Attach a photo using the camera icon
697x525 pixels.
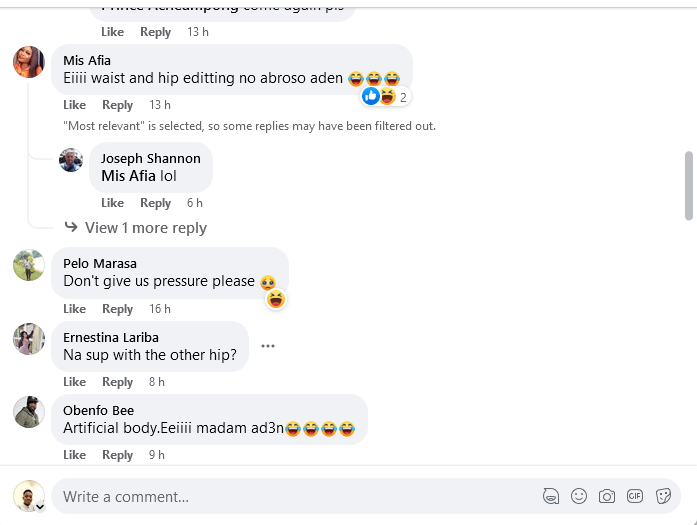coord(606,496)
